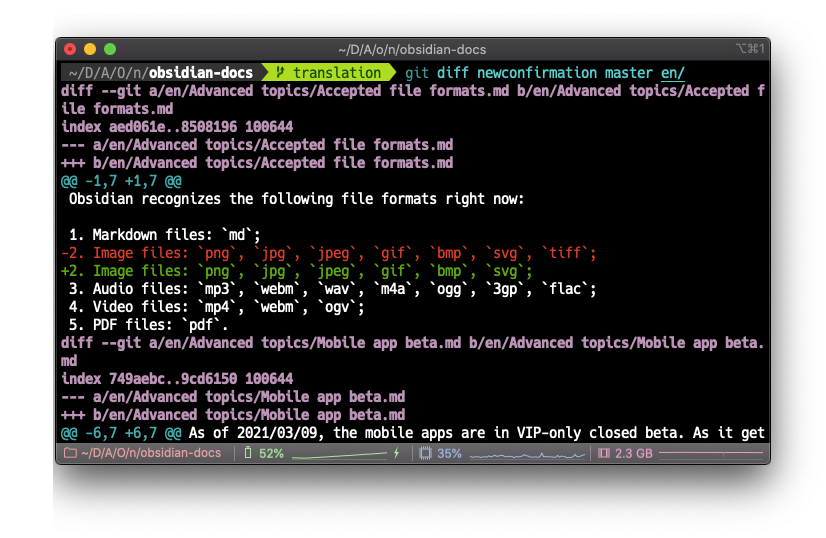Click the folder icon in status bar
The image size is (826, 538).
tap(70, 453)
